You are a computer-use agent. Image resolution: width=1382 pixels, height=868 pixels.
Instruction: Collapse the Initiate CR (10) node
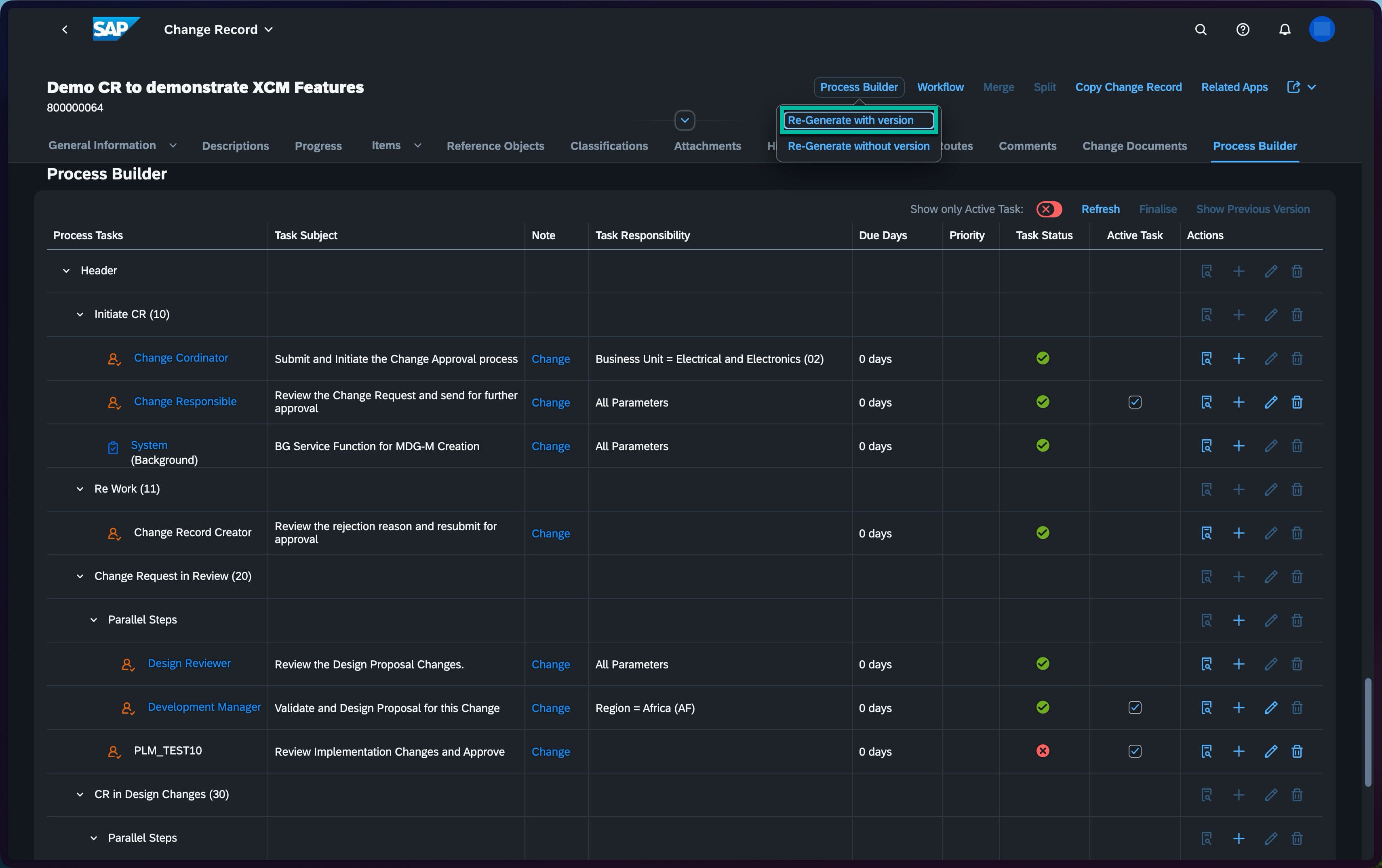80,314
